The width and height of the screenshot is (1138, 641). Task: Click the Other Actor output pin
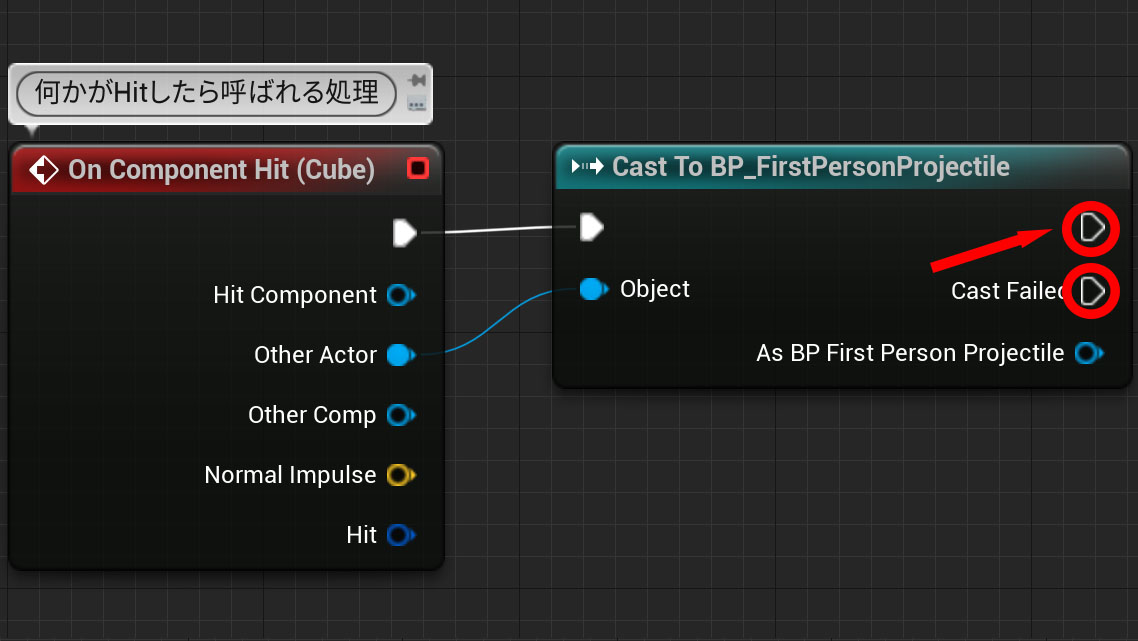point(401,355)
